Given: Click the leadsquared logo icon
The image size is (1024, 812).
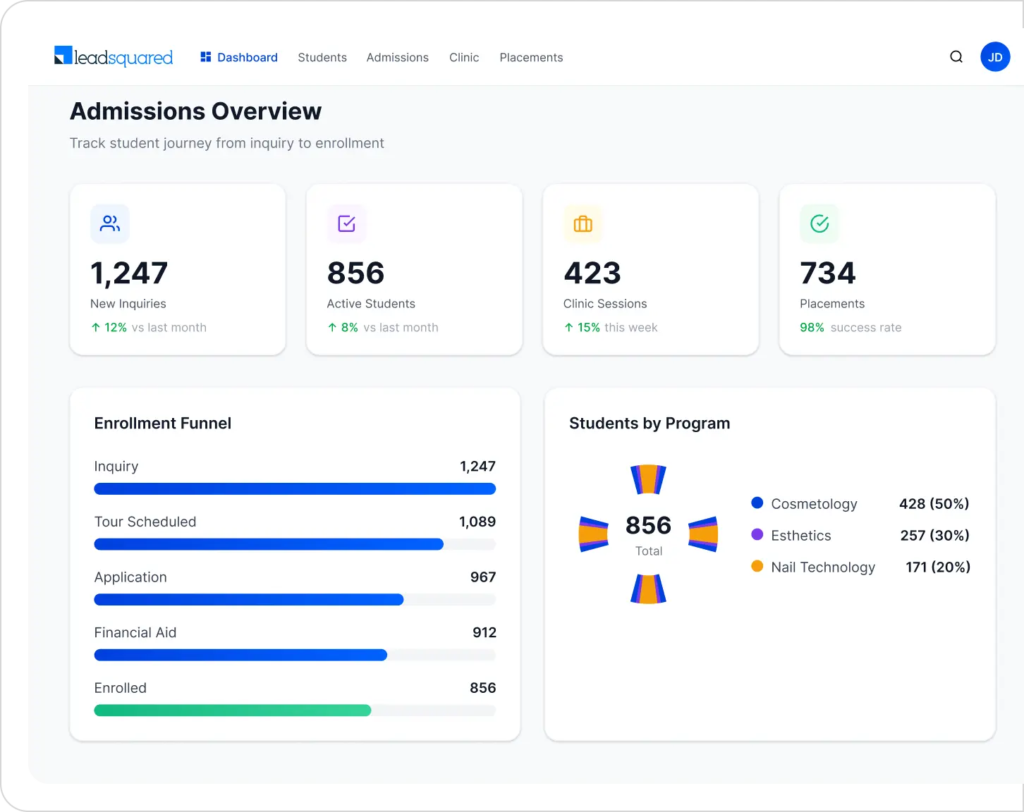Looking at the screenshot, I should 61,57.
